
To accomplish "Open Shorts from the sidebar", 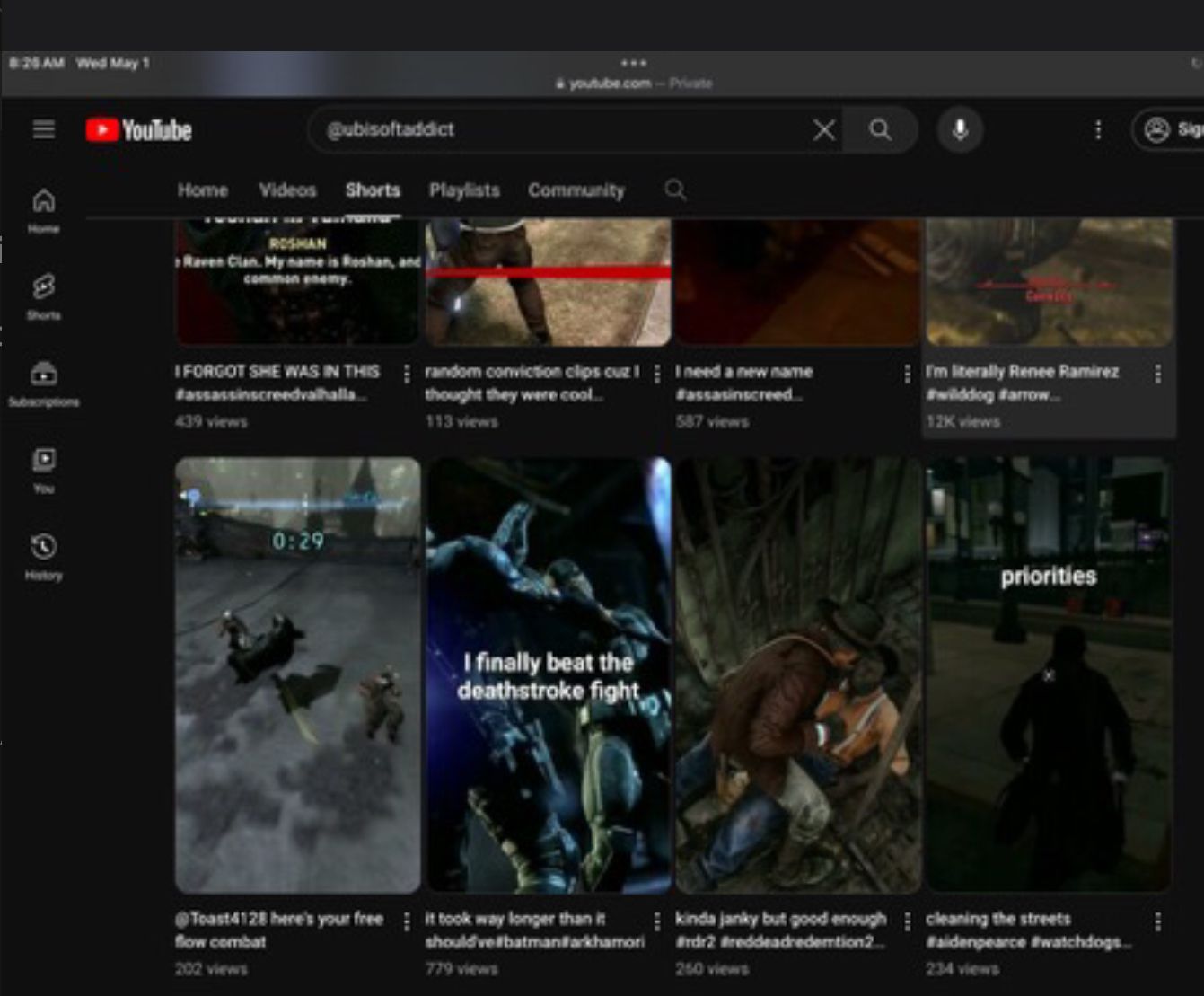I will click(x=43, y=296).
